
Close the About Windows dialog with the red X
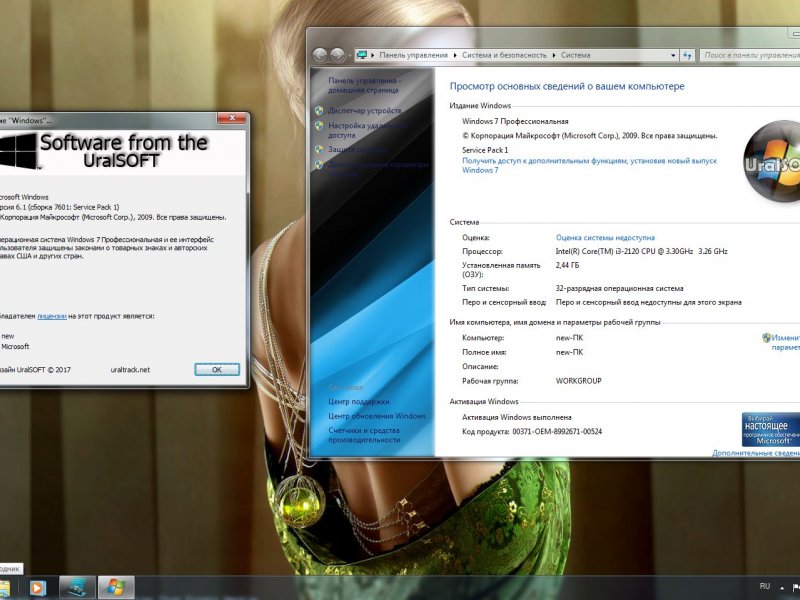tap(232, 118)
